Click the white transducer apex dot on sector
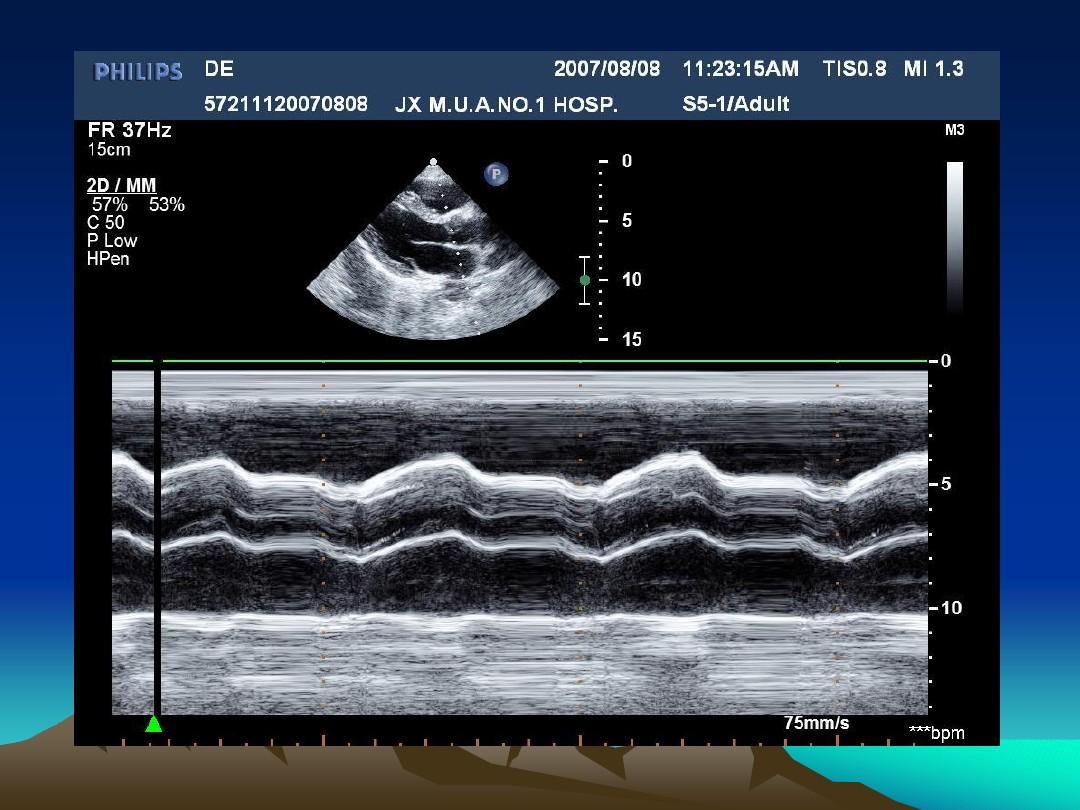Image resolution: width=1080 pixels, height=810 pixels. tap(433, 162)
